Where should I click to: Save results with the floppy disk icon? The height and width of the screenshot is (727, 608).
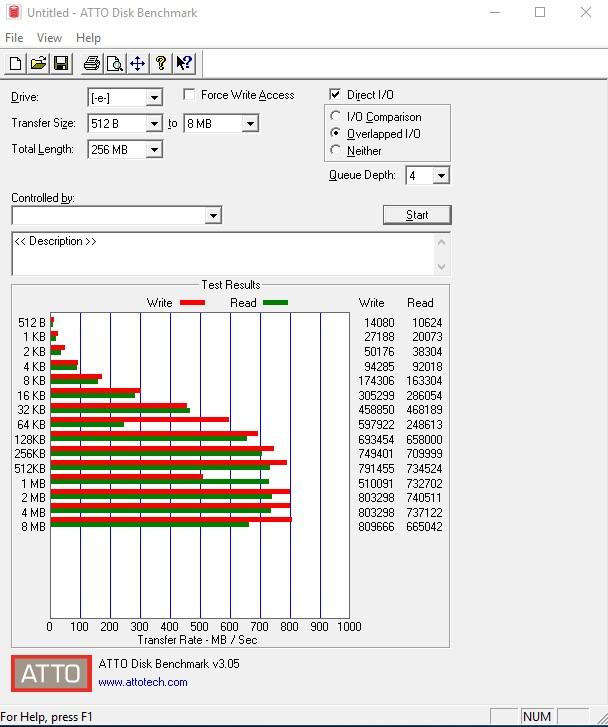coord(61,63)
